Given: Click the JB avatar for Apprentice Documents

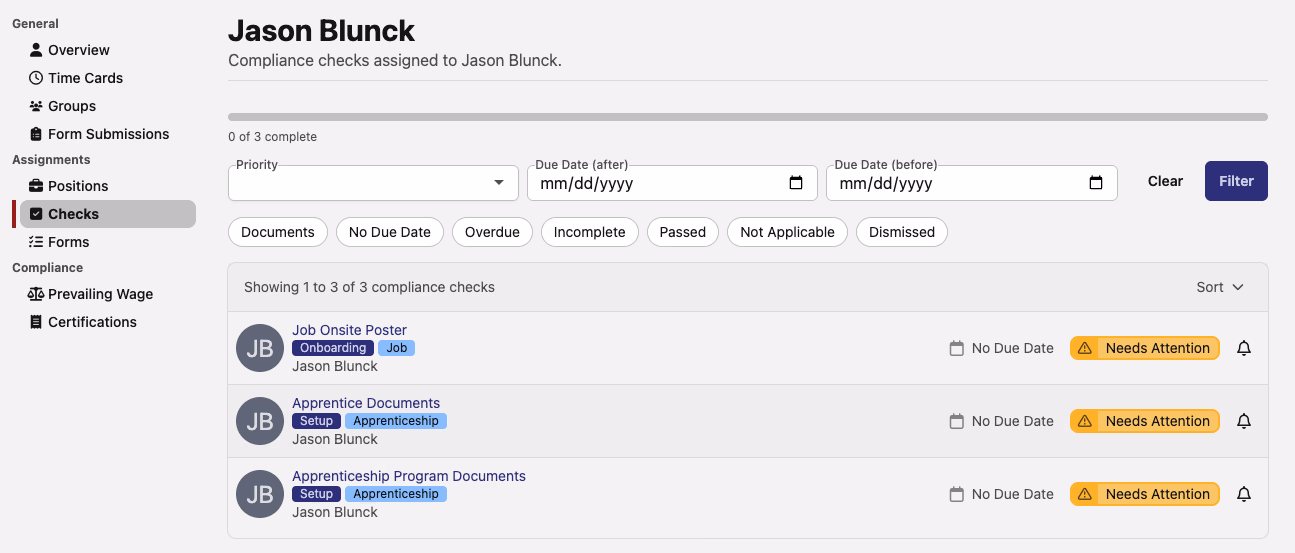Looking at the screenshot, I should [x=260, y=421].
